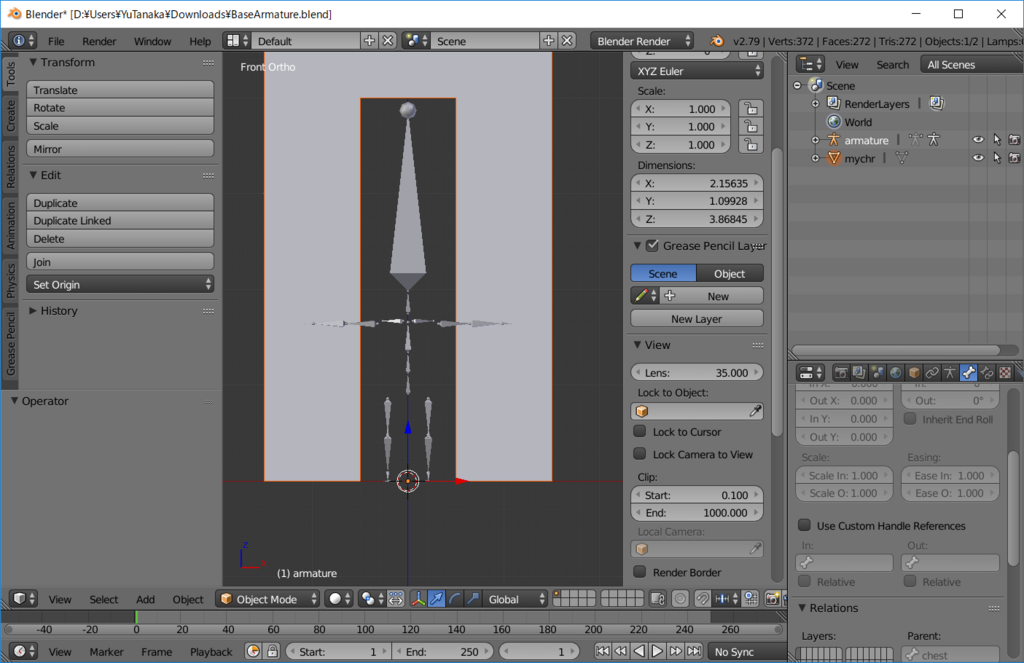This screenshot has width=1024, height=663.
Task: Play the animation in reverse
Action: 639,651
